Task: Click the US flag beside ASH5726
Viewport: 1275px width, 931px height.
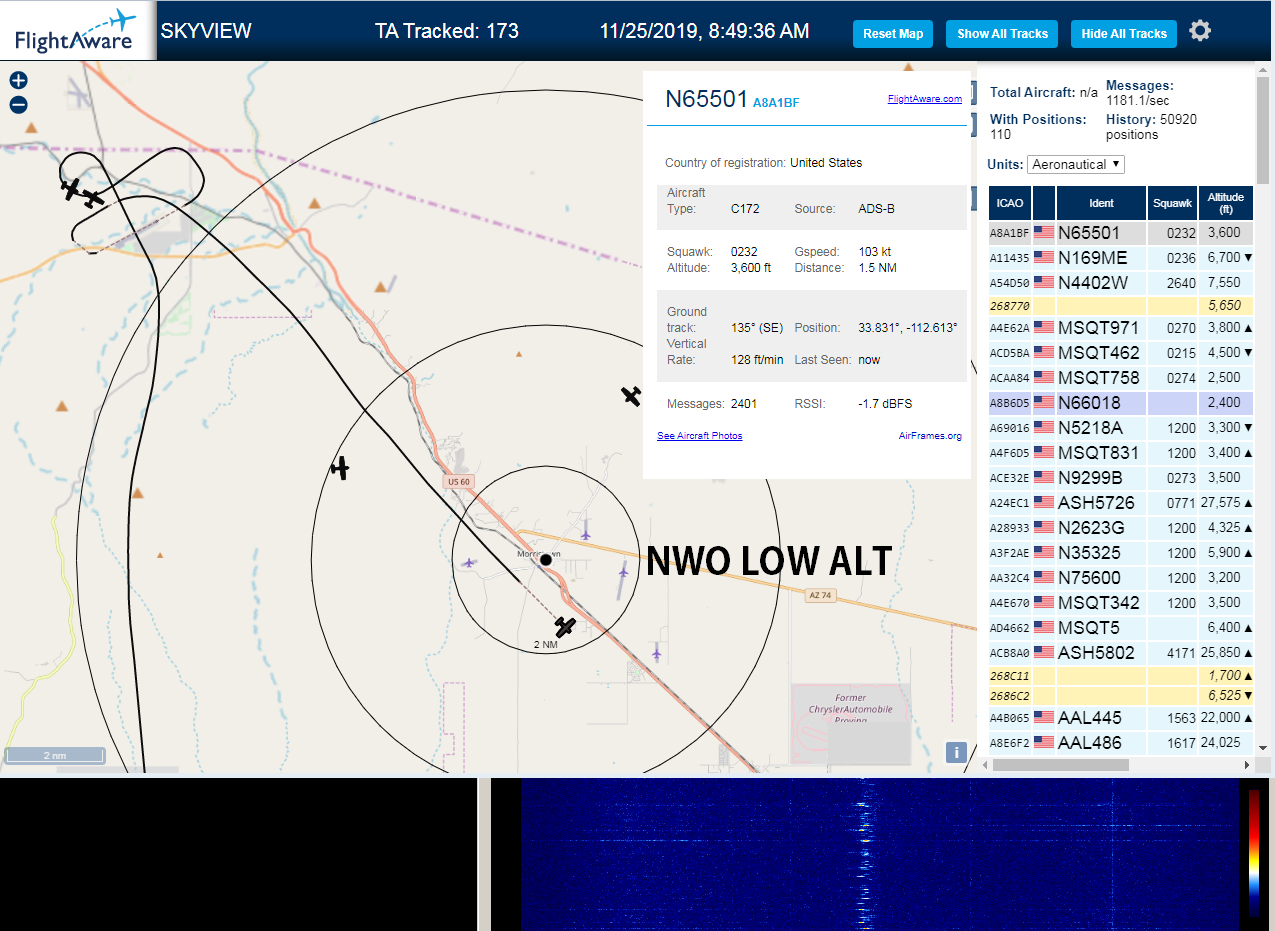Action: (x=1044, y=502)
